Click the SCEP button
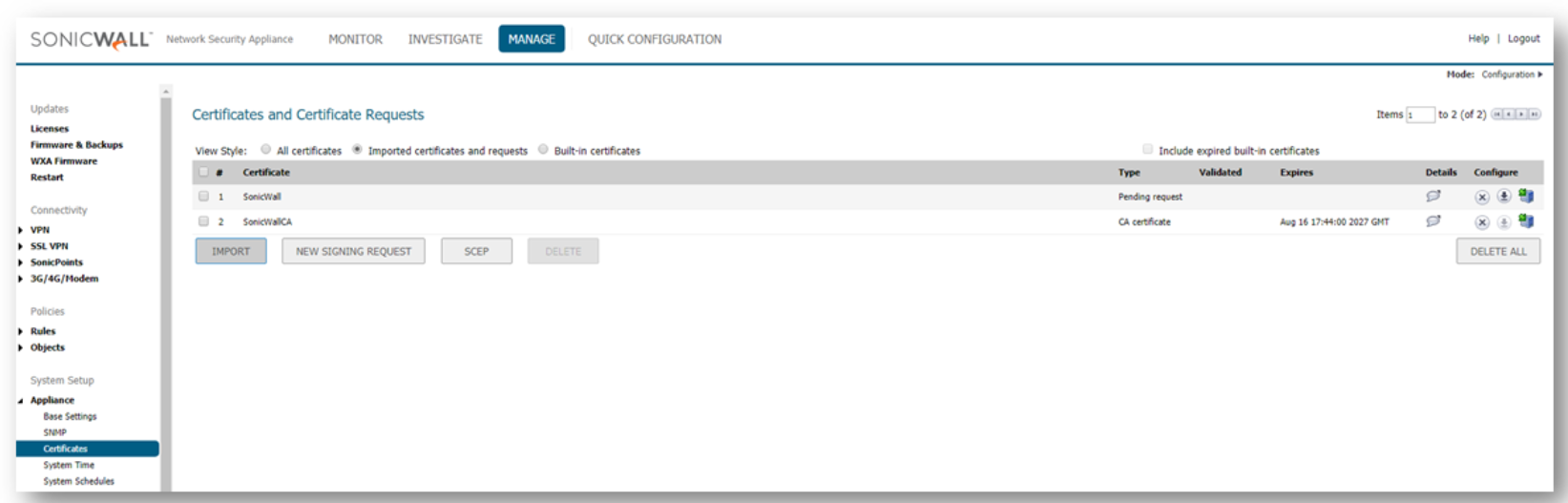 [x=476, y=251]
